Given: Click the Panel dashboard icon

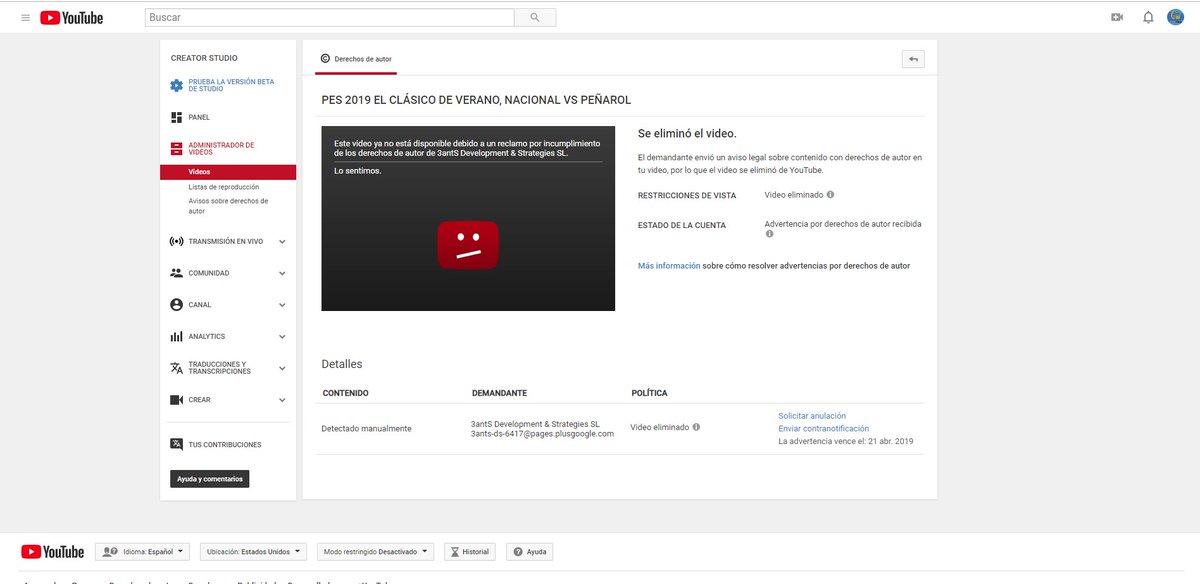Looking at the screenshot, I should [x=177, y=117].
